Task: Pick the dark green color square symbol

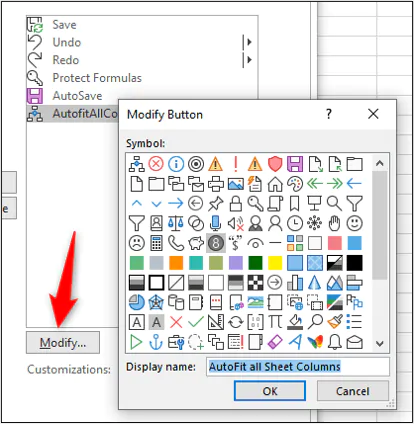Action: point(255,263)
